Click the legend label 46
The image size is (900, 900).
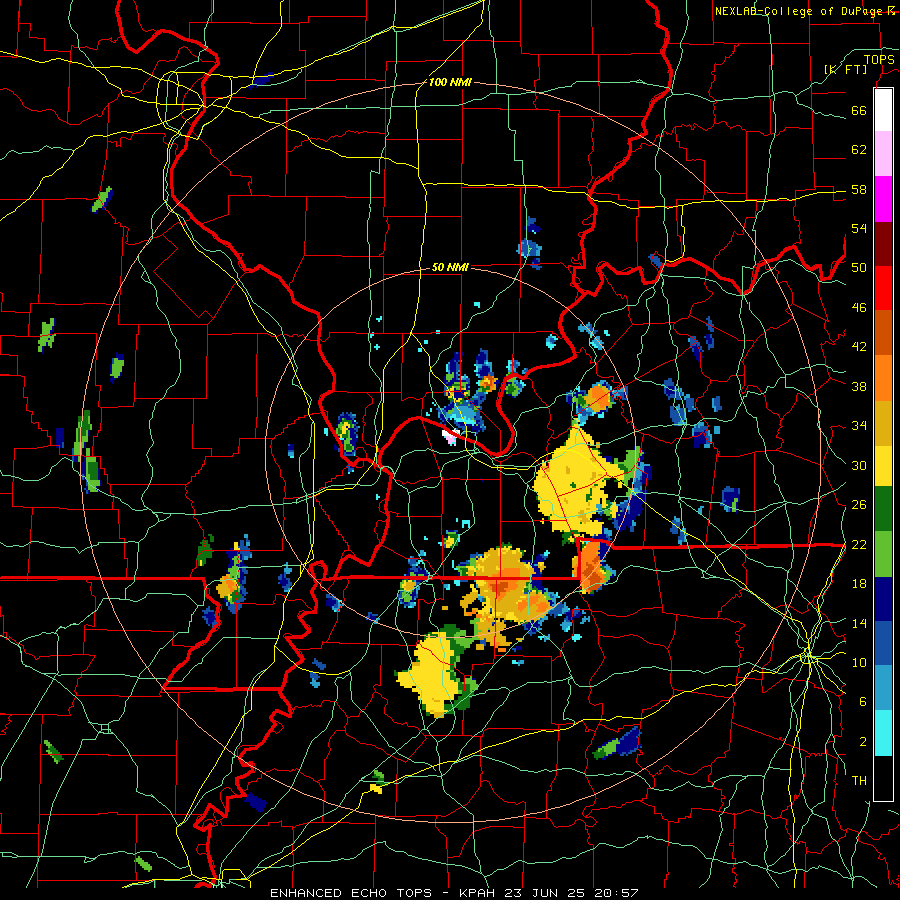(859, 308)
